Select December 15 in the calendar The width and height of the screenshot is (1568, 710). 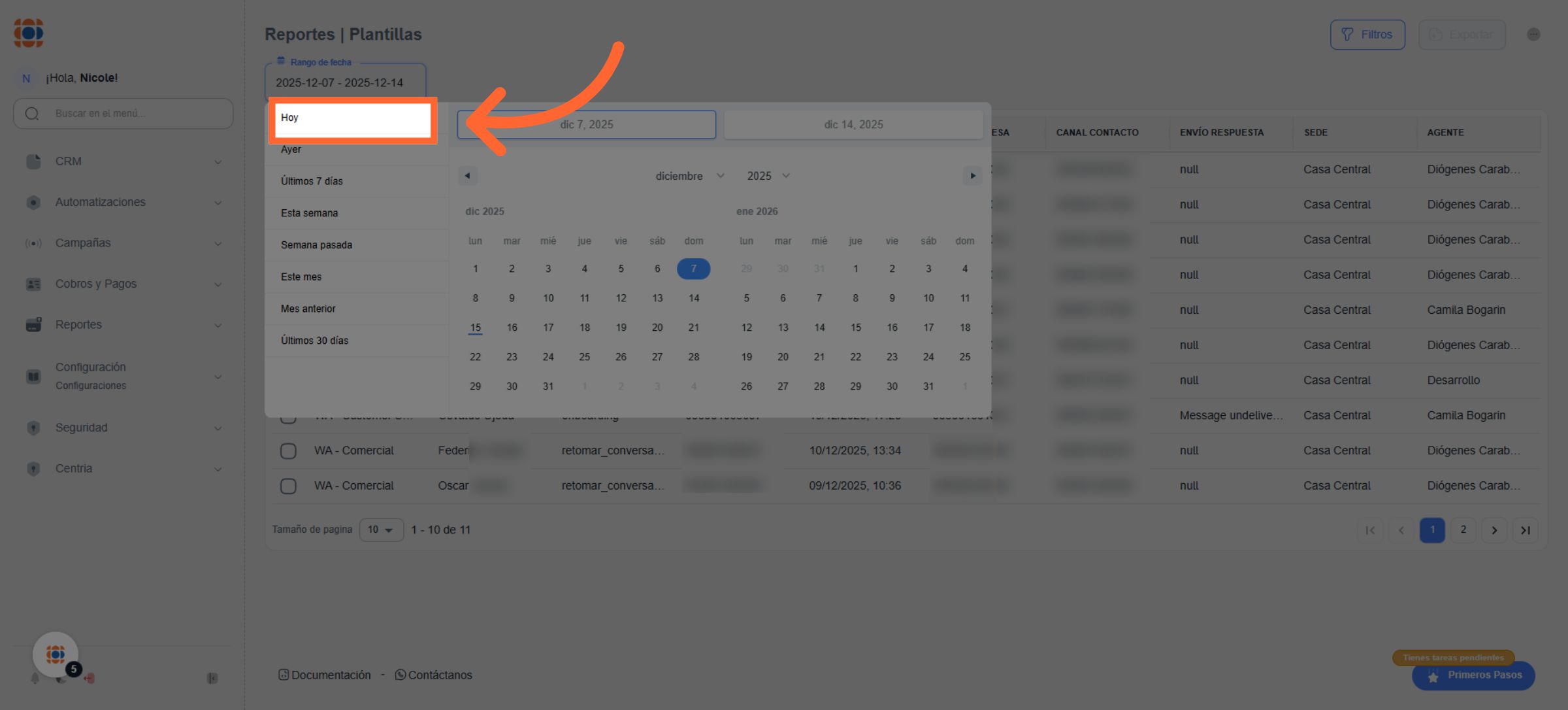476,328
